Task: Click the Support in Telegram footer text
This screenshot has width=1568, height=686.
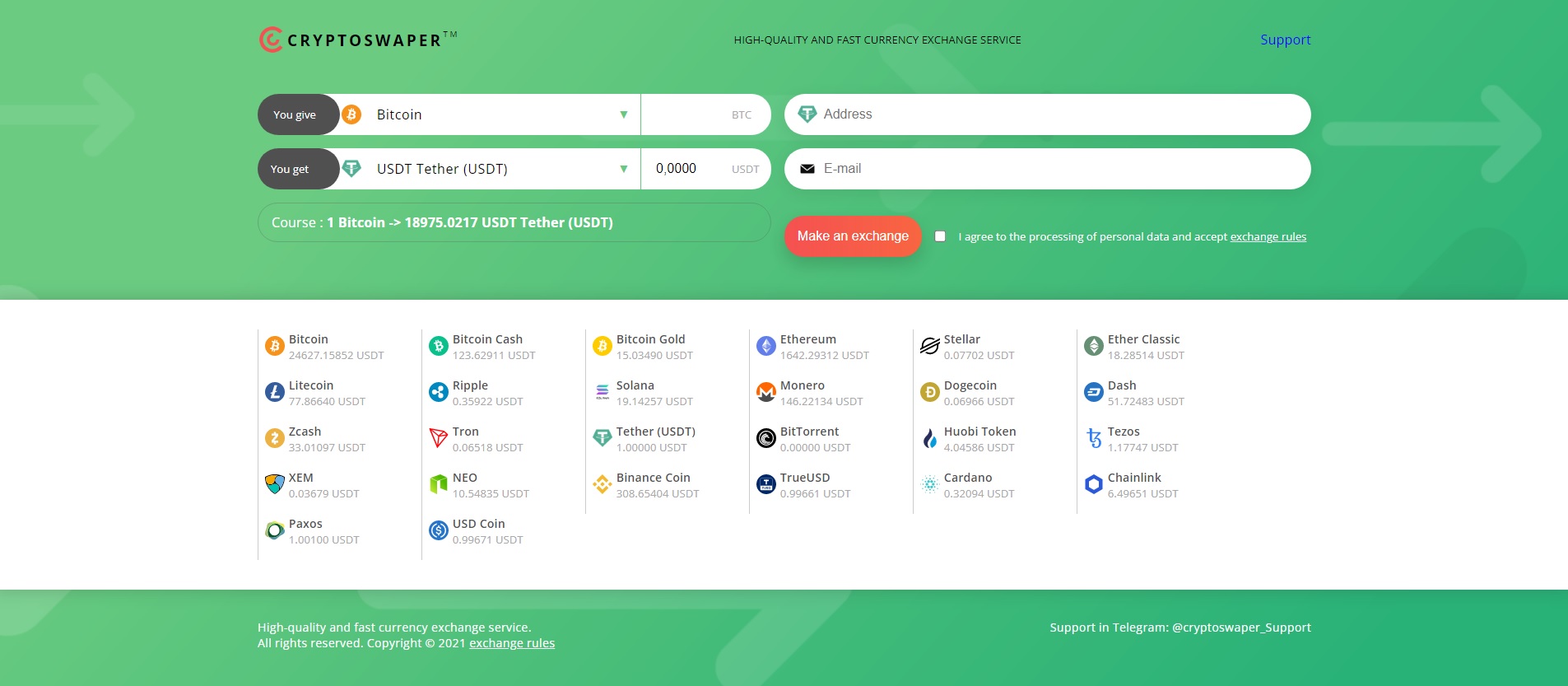Action: [x=1180, y=628]
